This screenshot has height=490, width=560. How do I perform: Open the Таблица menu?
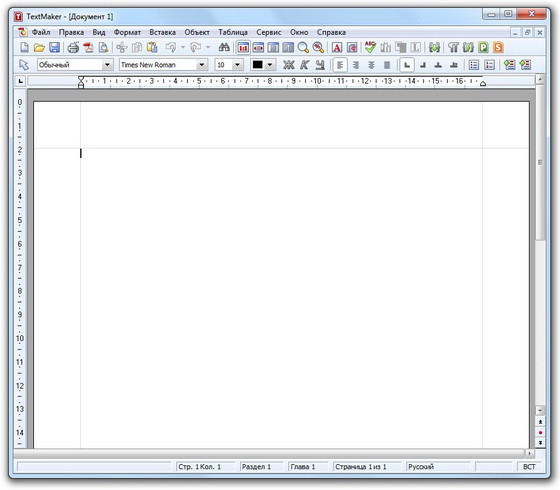coord(233,32)
